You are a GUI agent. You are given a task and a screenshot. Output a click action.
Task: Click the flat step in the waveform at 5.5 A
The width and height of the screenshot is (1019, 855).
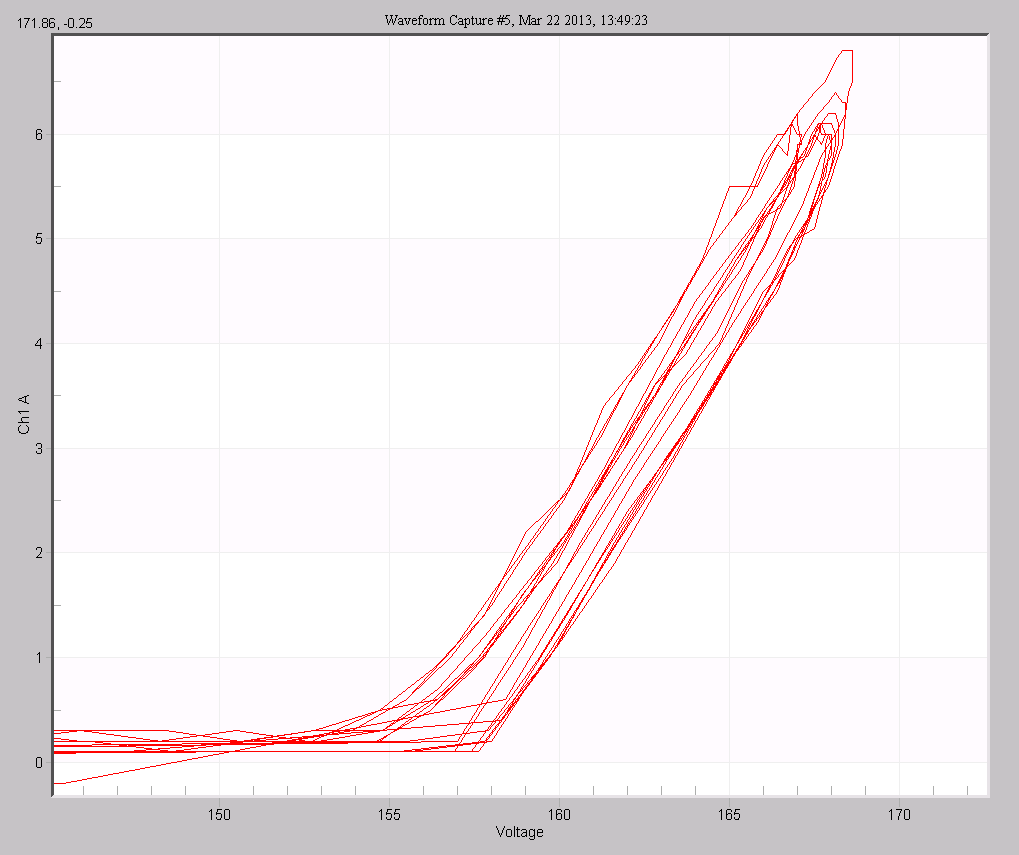coord(742,186)
